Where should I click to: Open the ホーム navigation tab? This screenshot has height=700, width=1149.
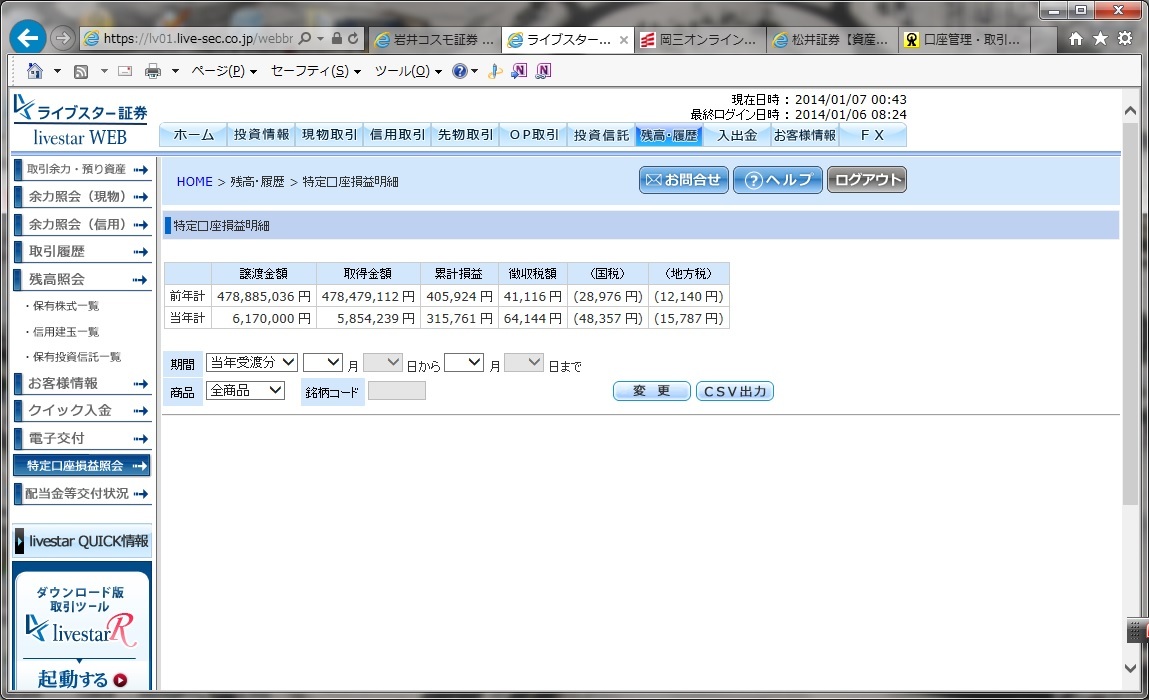[193, 135]
